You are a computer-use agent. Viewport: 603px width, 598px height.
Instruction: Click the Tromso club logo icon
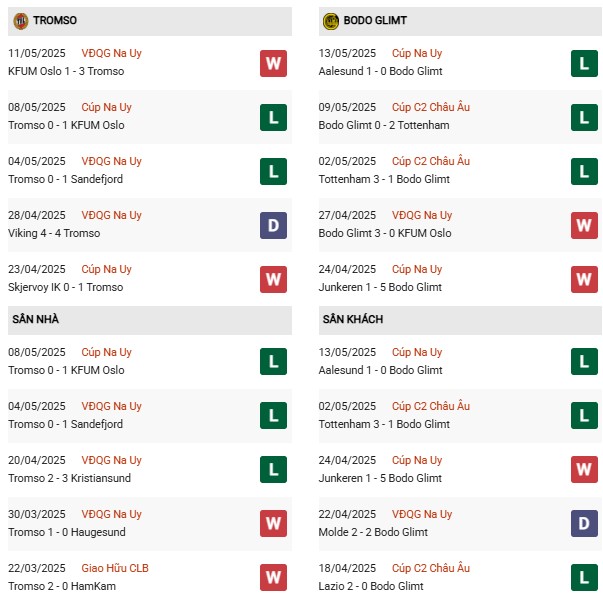(x=21, y=21)
